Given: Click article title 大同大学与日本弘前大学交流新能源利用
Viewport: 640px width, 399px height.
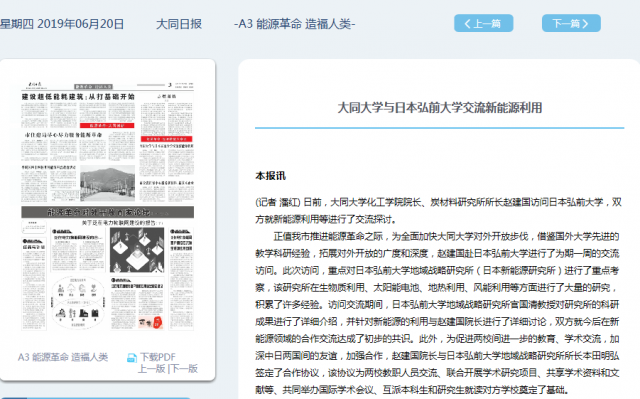Looking at the screenshot, I should (x=440, y=108).
